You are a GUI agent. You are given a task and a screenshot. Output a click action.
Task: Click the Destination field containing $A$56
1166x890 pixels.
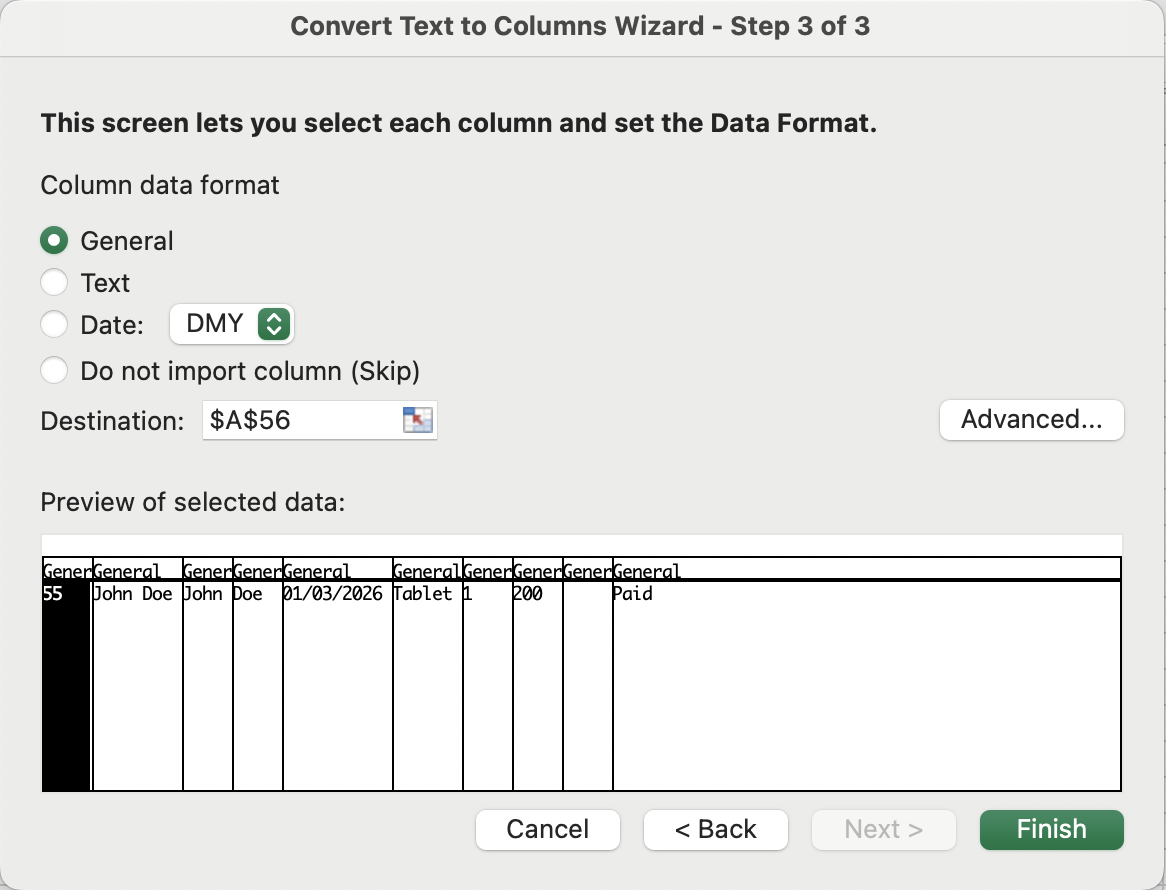coord(300,420)
